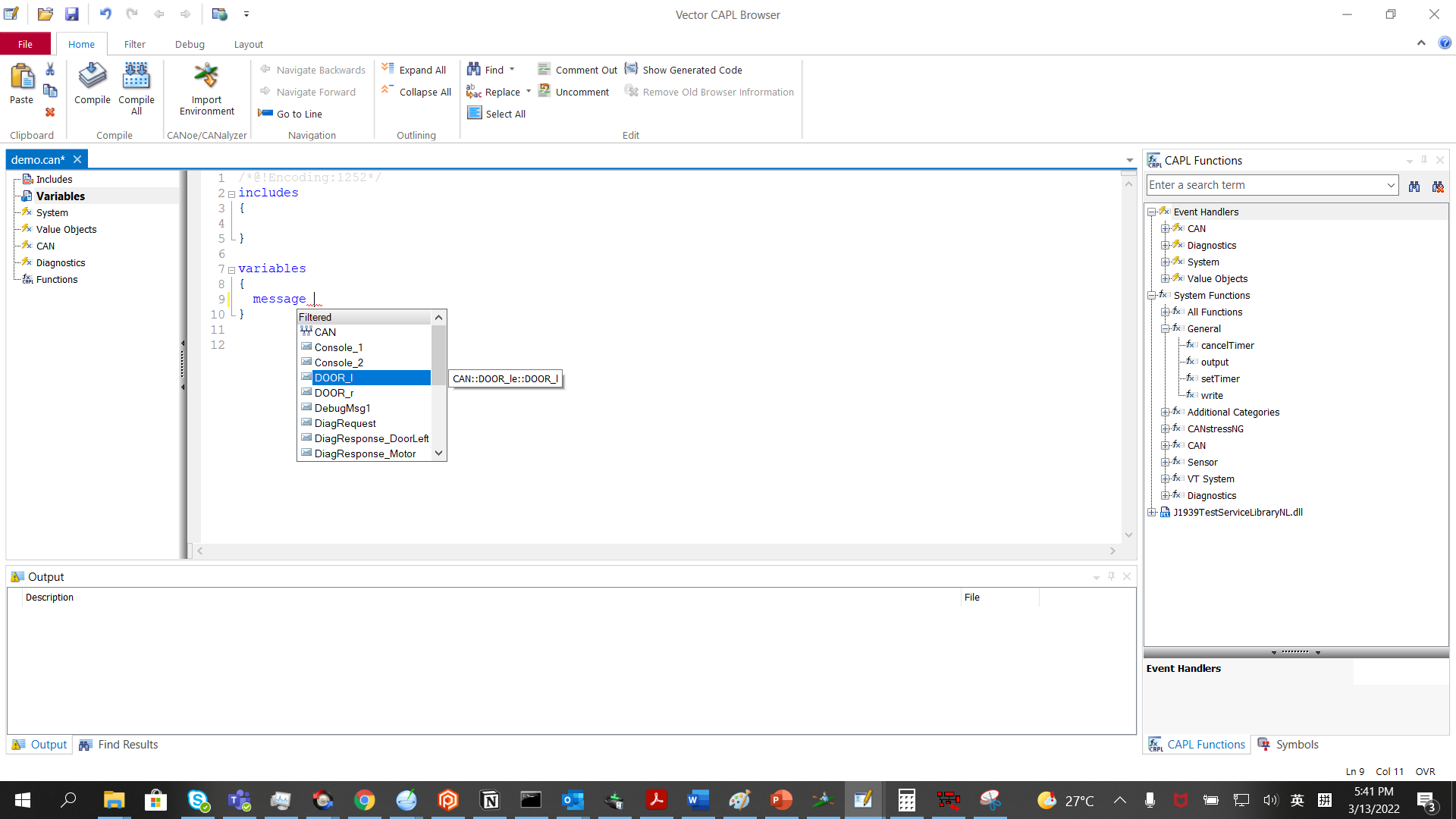Collapse the General functions tree node
1456x819 pixels.
pos(1165,328)
